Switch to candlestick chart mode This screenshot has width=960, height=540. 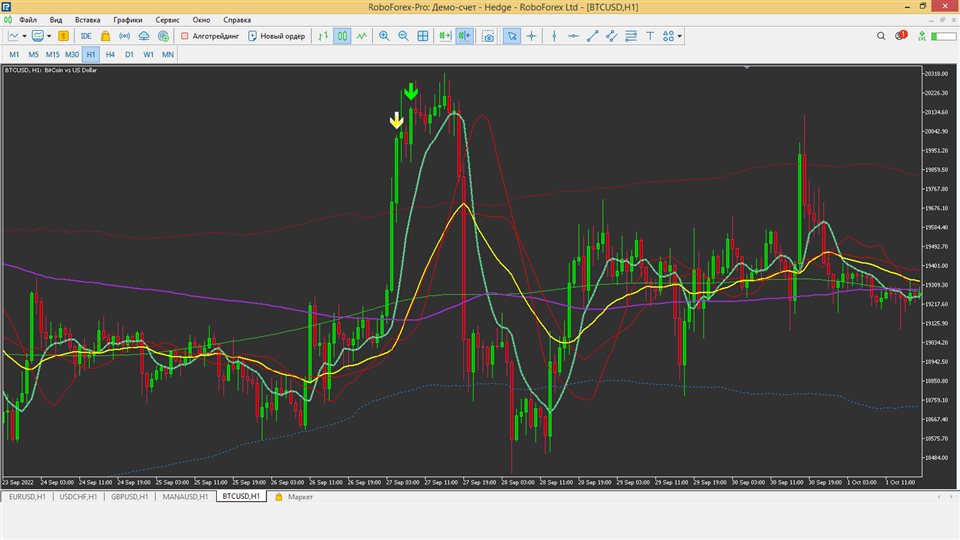point(342,36)
